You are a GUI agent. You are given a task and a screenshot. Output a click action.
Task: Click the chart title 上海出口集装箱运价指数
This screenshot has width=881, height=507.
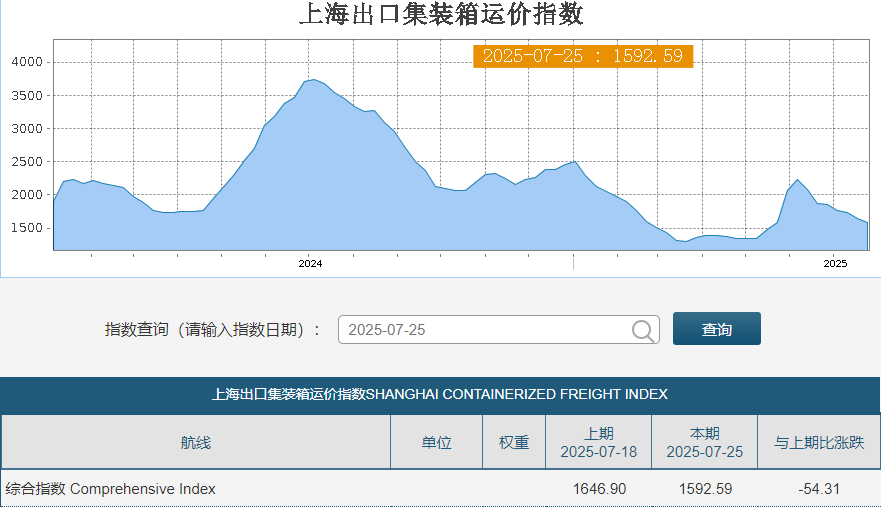[x=441, y=15]
